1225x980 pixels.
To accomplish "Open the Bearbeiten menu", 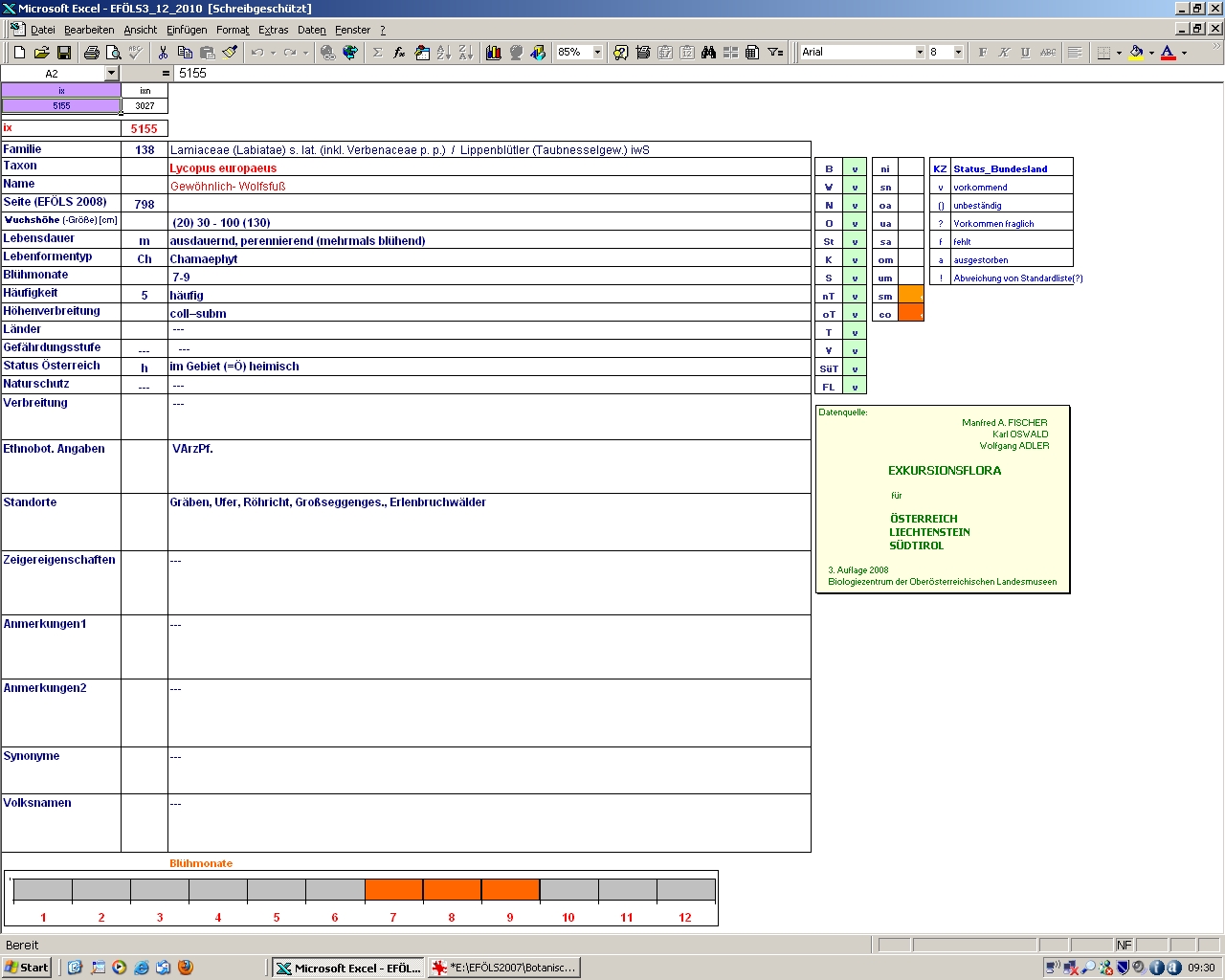I will click(x=89, y=30).
